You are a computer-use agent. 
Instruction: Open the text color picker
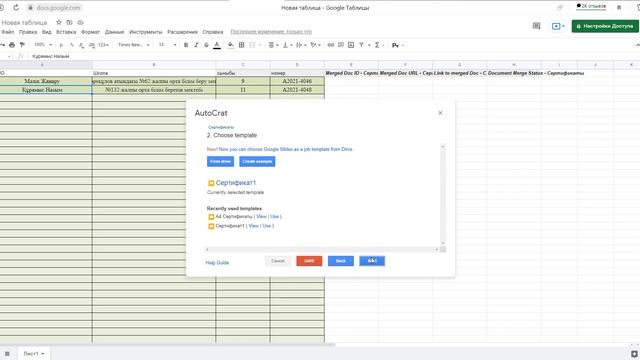coord(217,45)
